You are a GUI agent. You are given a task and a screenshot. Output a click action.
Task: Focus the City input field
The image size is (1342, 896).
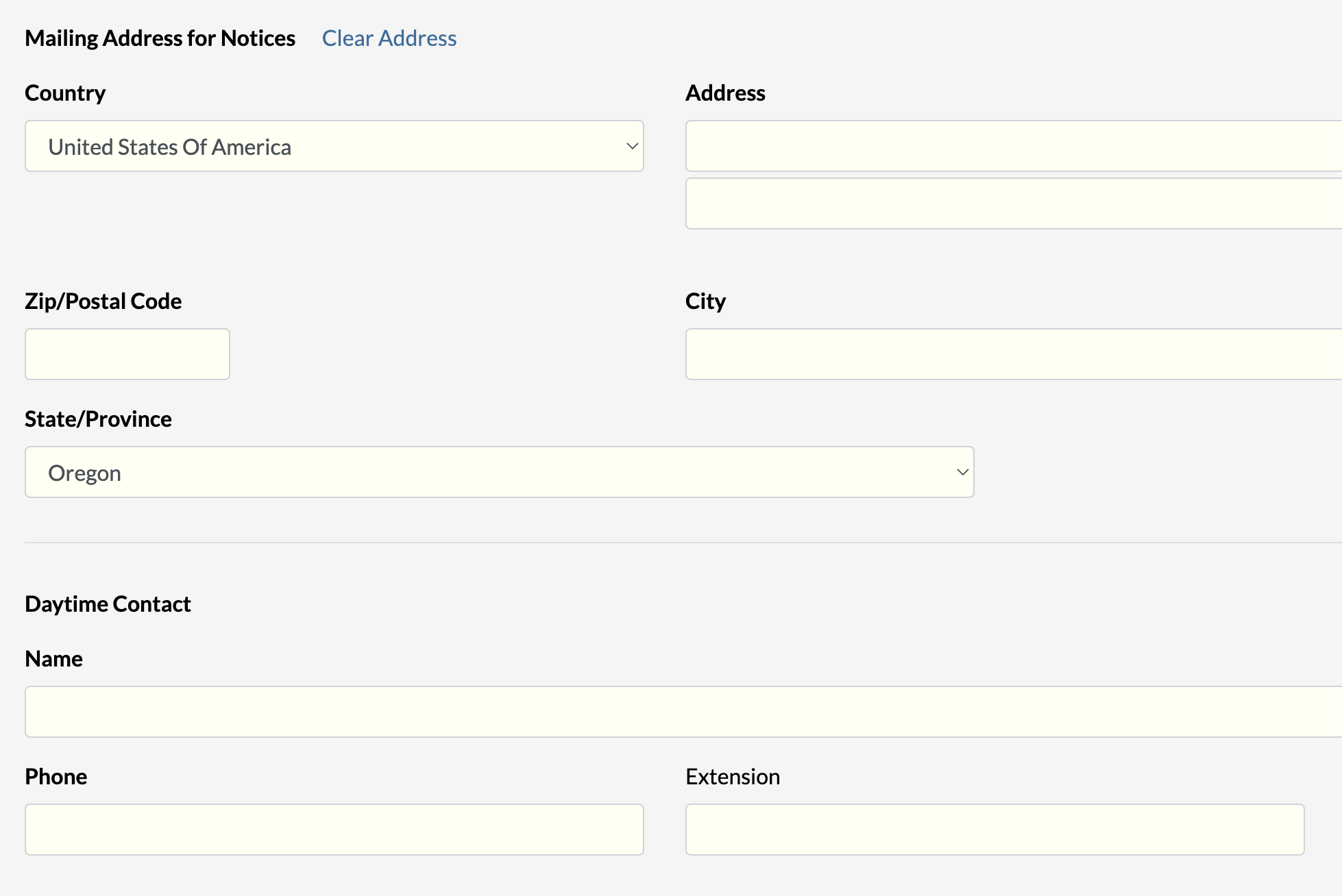1014,354
